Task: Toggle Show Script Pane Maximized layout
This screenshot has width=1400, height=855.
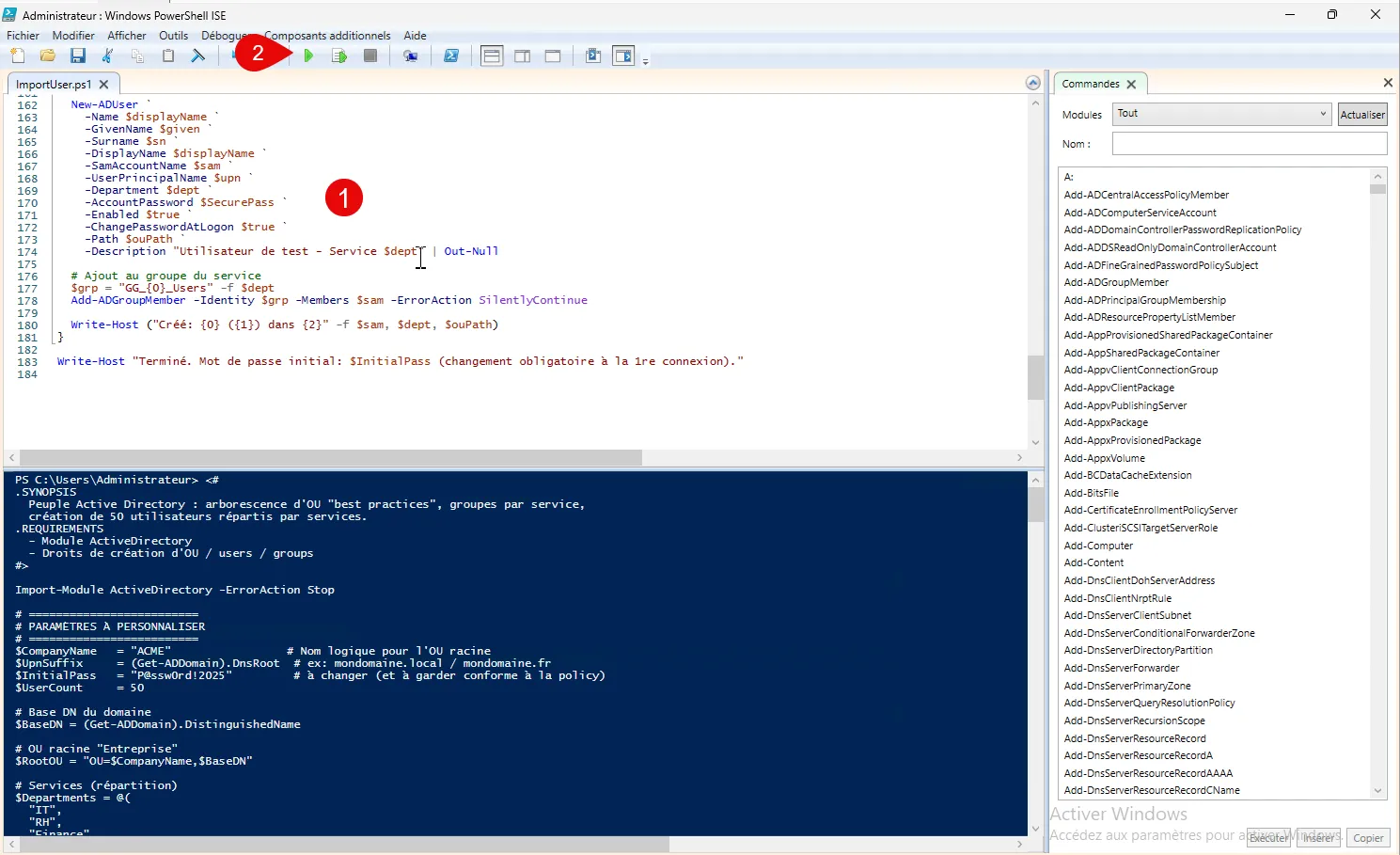Action: point(553,56)
